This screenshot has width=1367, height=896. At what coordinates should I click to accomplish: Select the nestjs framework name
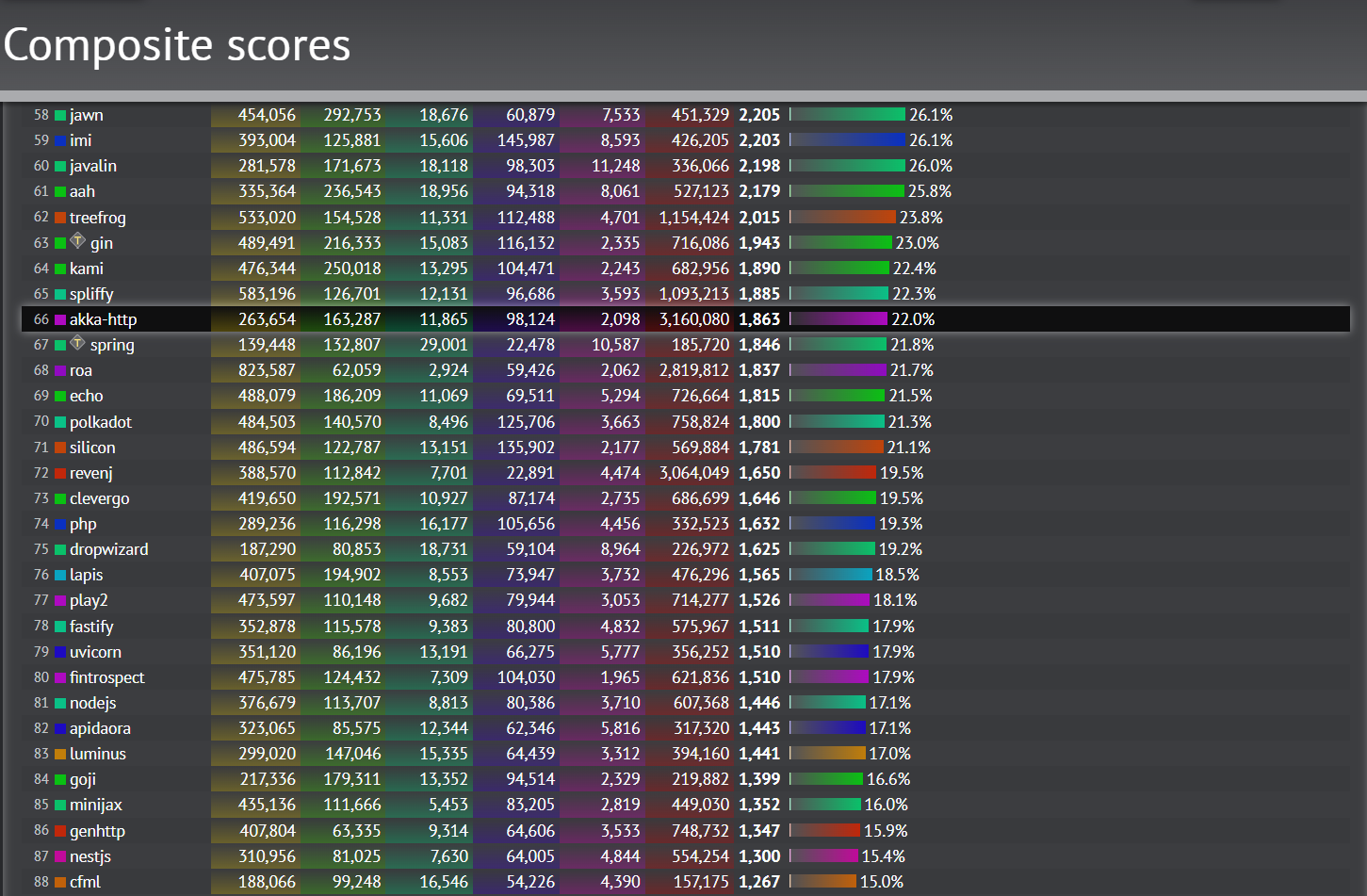click(90, 856)
